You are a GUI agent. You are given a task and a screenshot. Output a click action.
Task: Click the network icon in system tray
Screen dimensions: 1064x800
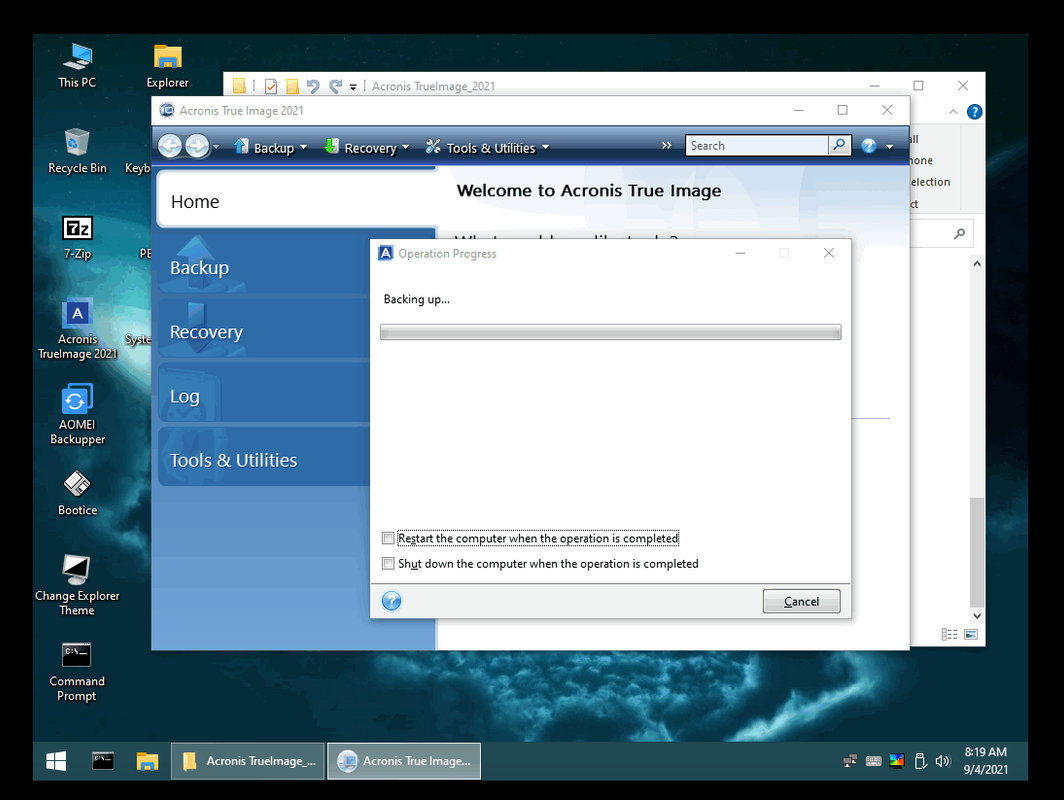[x=850, y=761]
